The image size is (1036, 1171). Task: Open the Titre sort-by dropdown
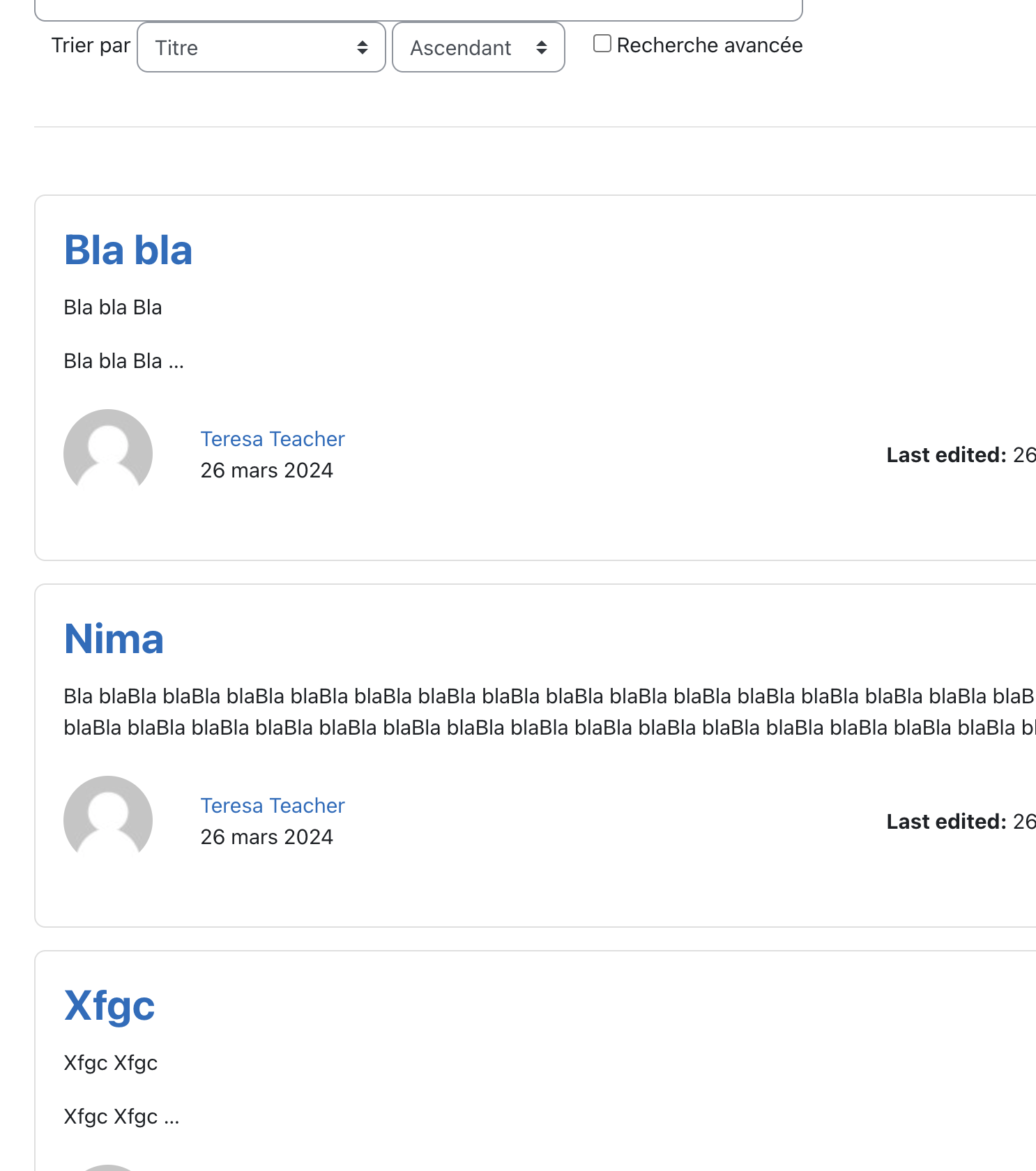(x=261, y=47)
